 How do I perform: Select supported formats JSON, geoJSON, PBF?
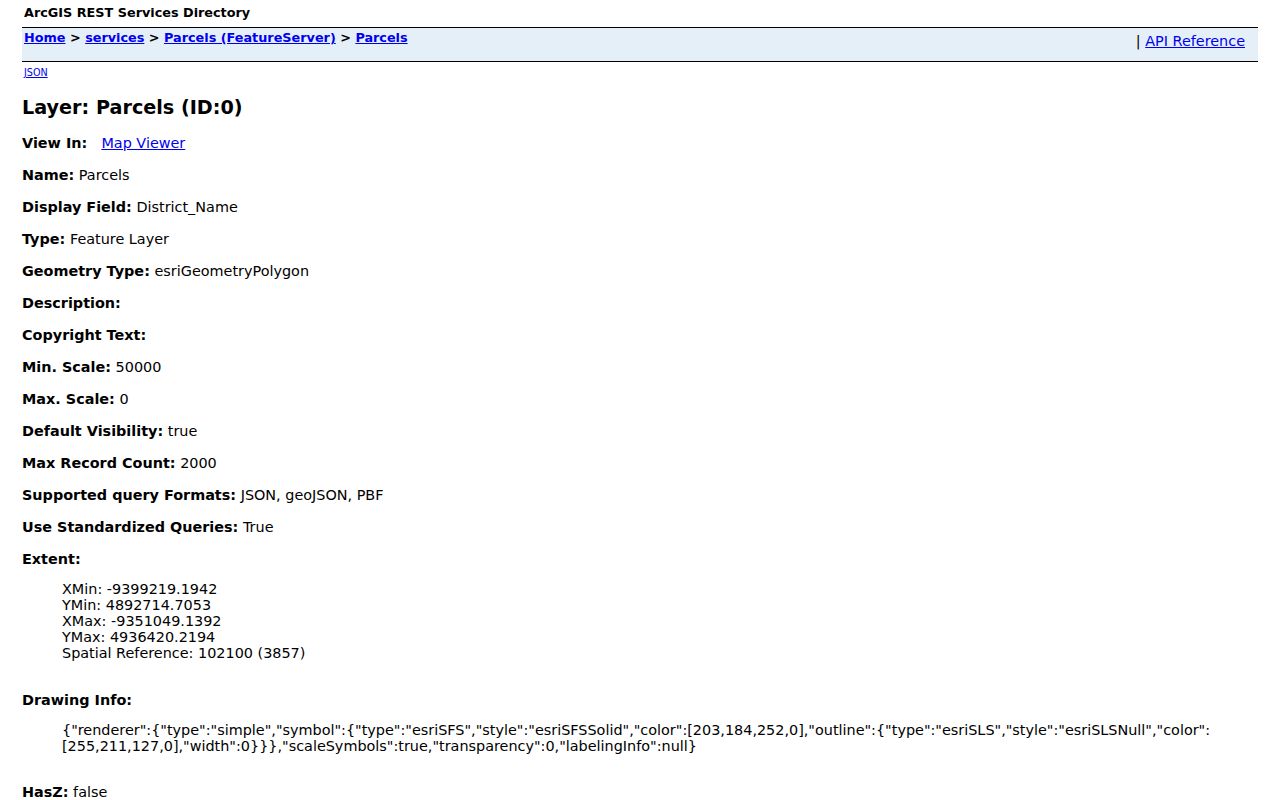click(x=312, y=495)
